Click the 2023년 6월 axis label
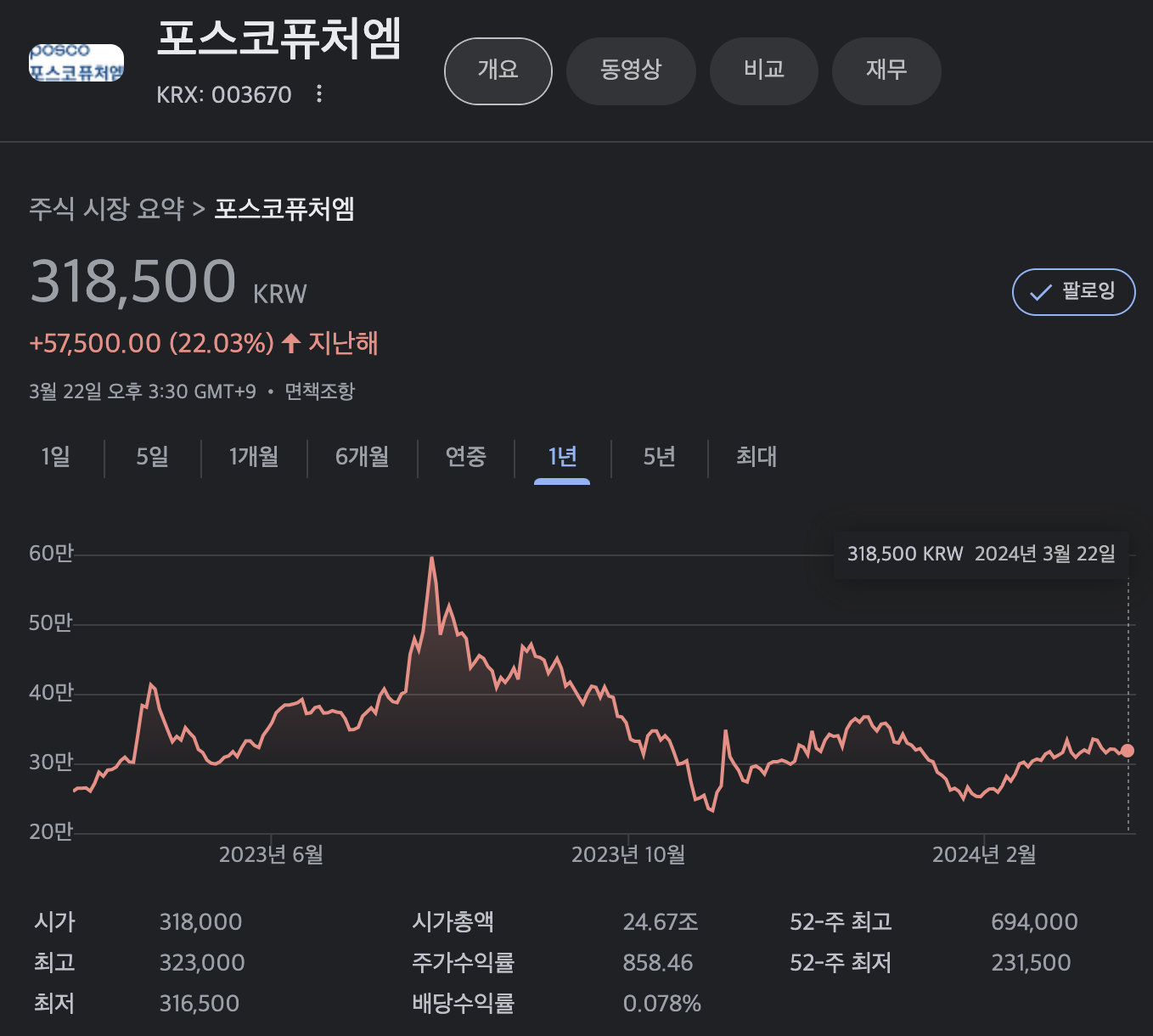 click(271, 854)
